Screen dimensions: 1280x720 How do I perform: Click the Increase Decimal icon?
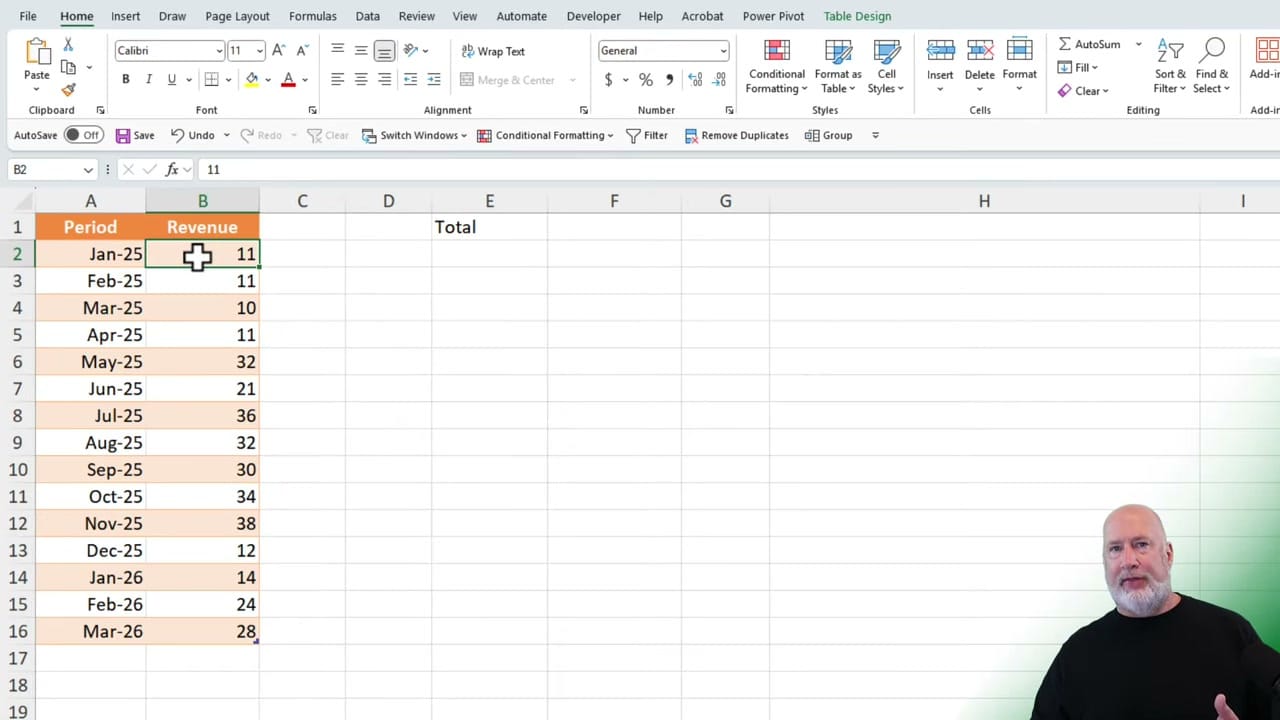point(695,79)
